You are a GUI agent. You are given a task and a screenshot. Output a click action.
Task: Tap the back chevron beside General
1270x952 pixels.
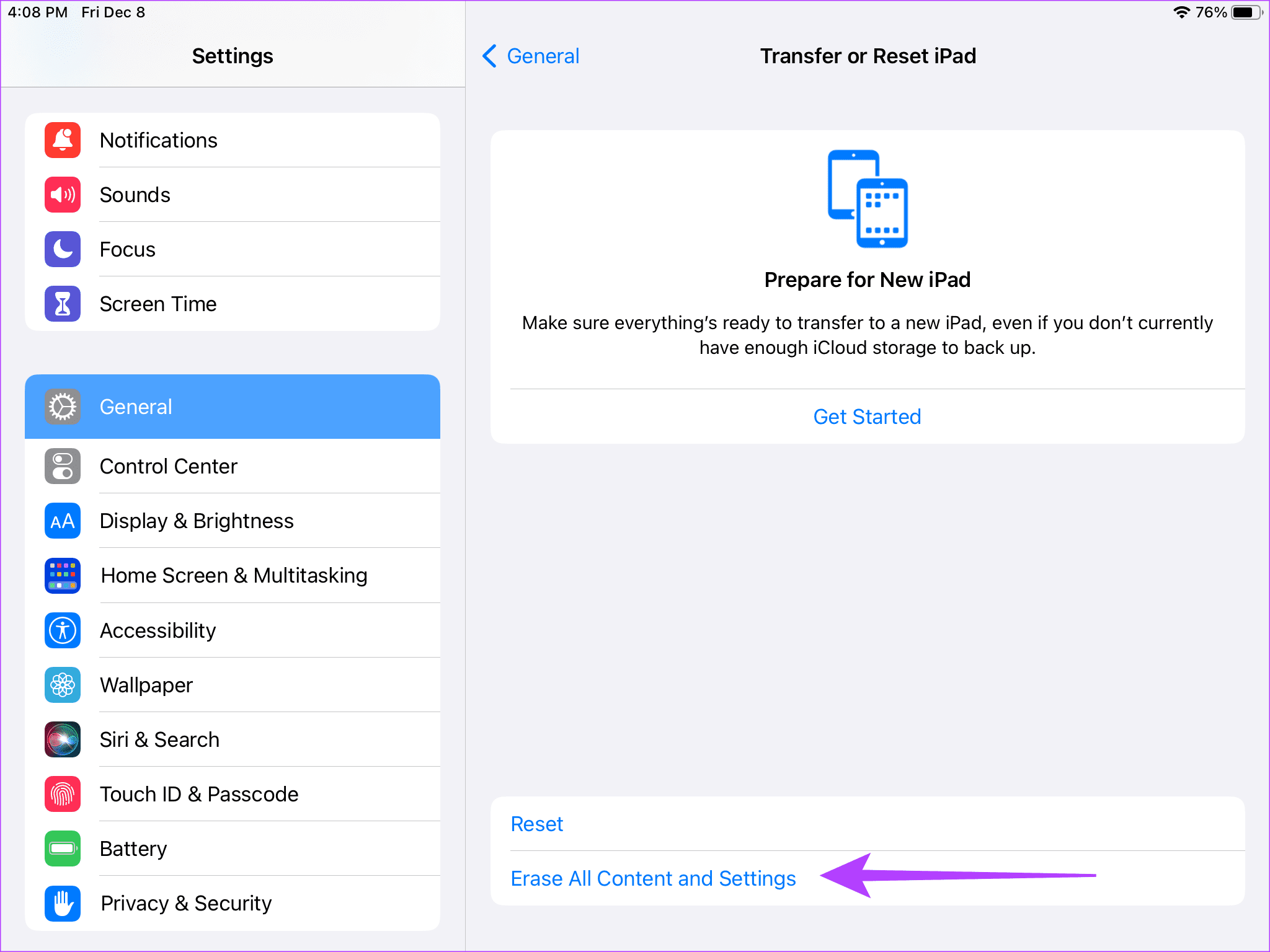[x=489, y=56]
